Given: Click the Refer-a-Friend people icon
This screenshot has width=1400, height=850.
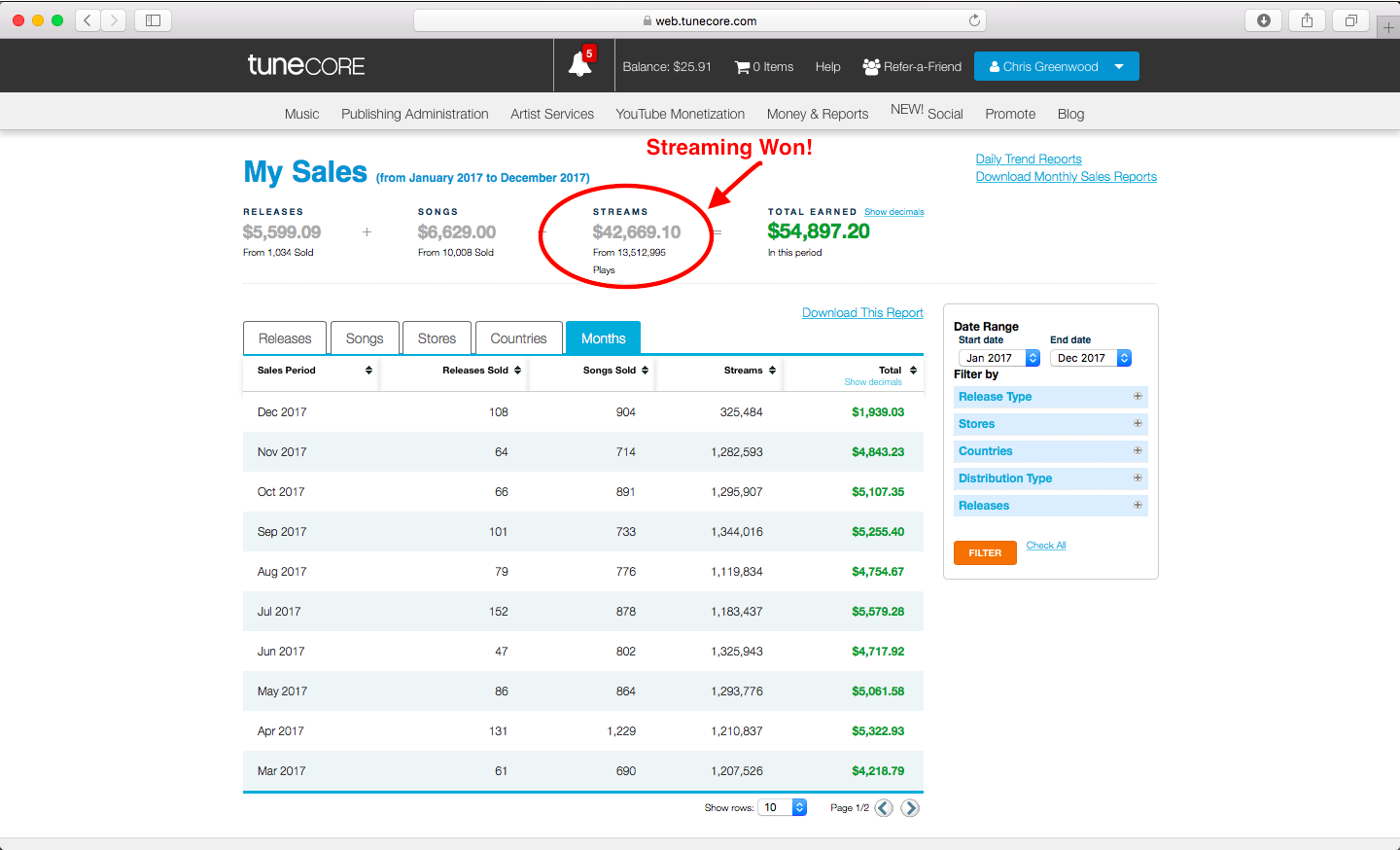Looking at the screenshot, I should [871, 66].
